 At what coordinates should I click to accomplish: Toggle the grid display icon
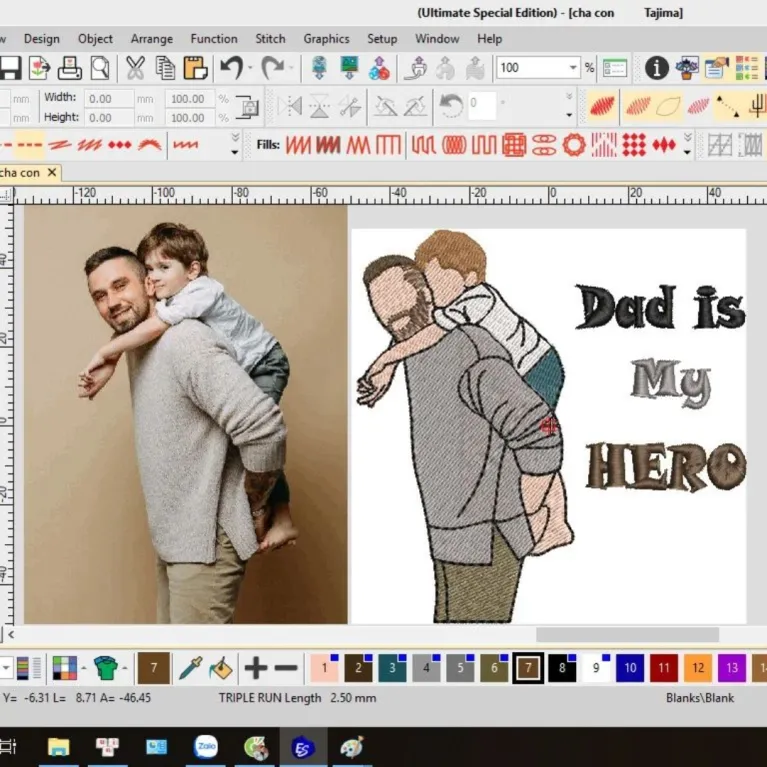pos(720,145)
